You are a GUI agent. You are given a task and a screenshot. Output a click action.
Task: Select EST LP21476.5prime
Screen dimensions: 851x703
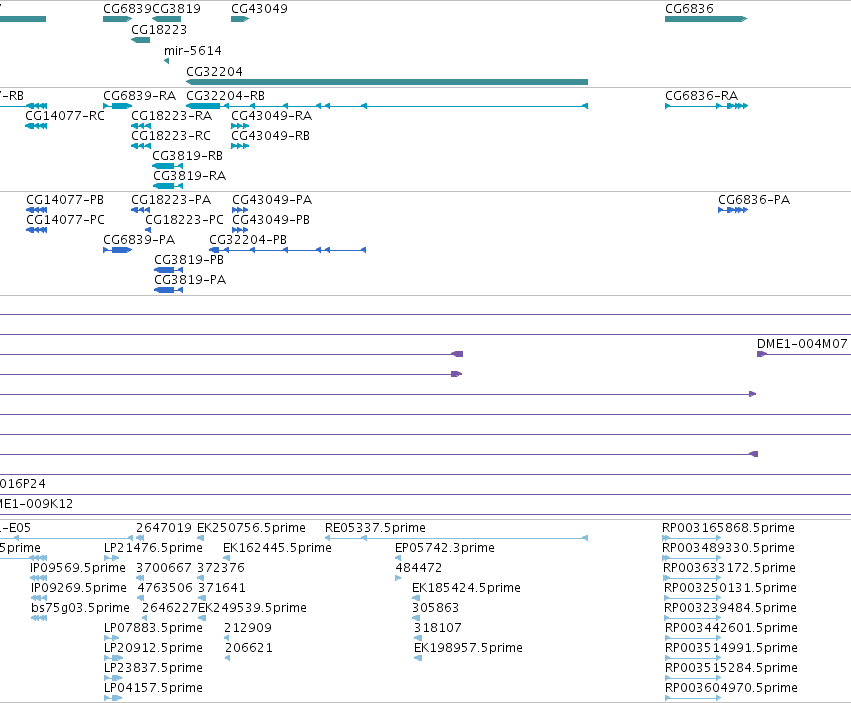(154, 548)
